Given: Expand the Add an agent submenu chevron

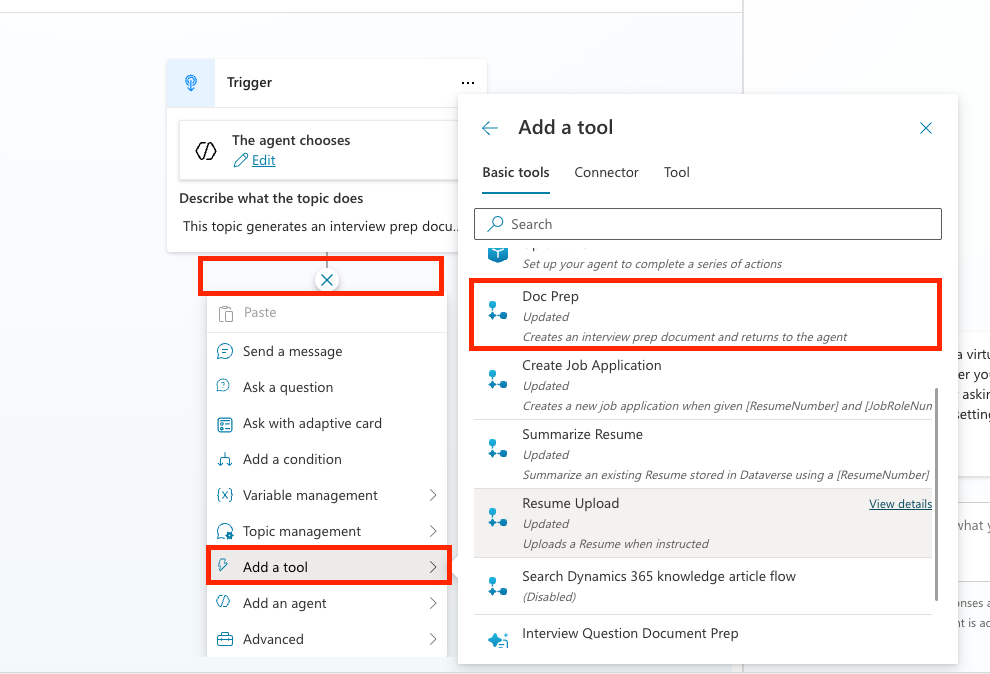Looking at the screenshot, I should pos(433,603).
